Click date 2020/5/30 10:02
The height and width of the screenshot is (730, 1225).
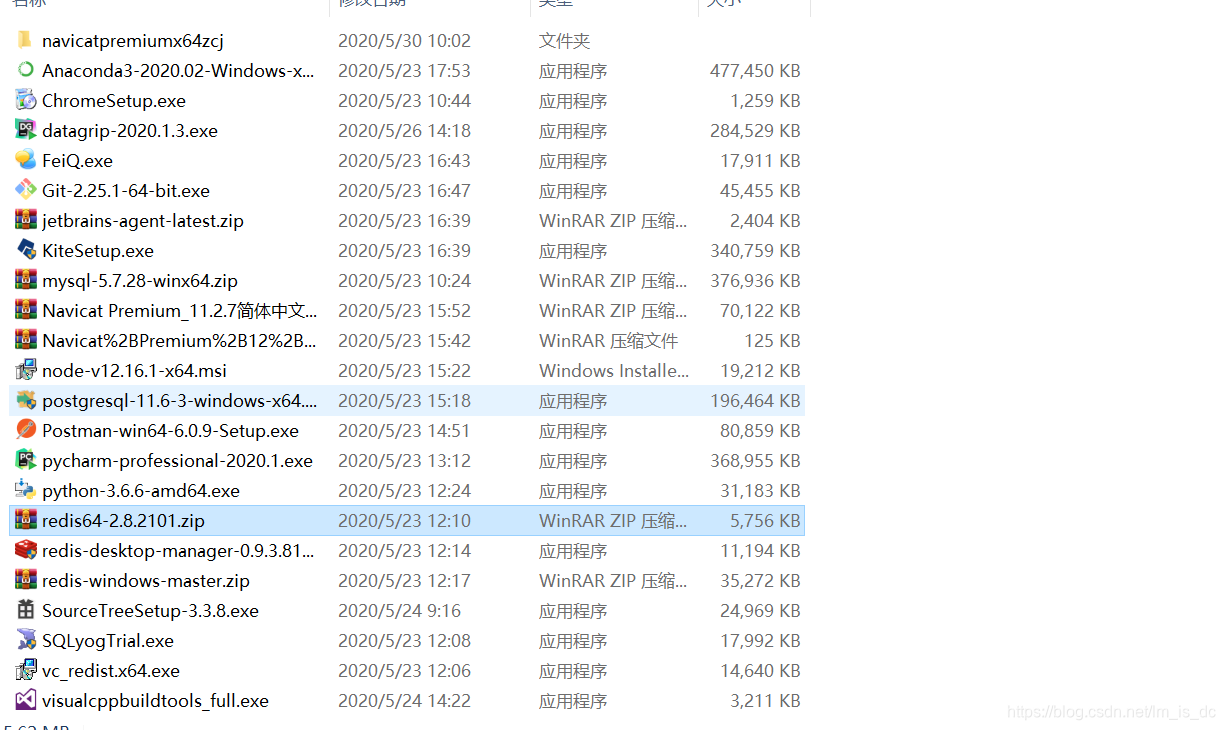[404, 41]
